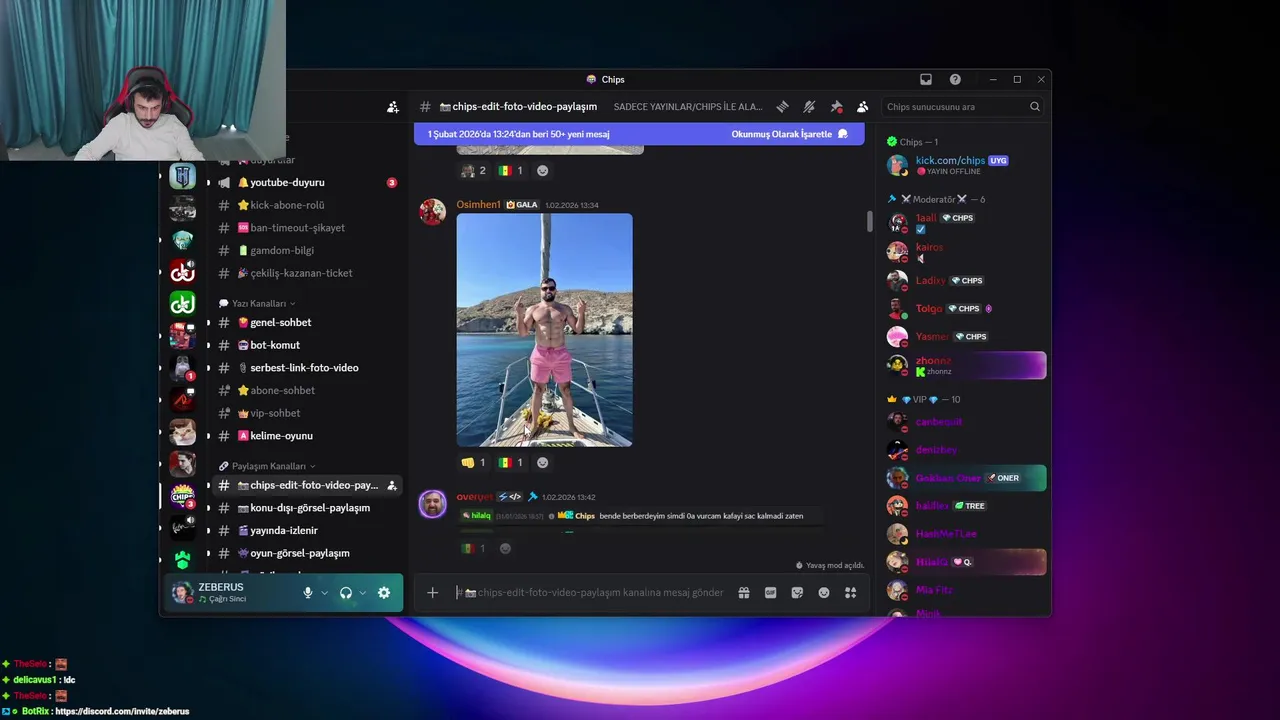Open member Gökhan Öner in the VIP list
The height and width of the screenshot is (720, 1280).
(x=966, y=478)
